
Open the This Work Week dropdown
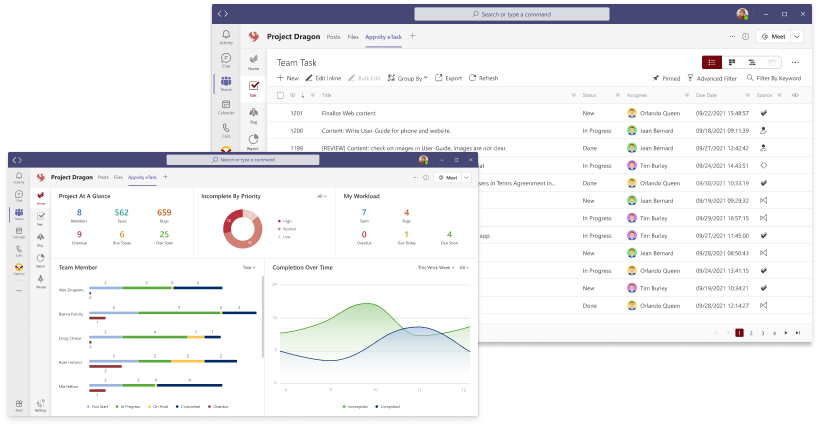pos(437,268)
